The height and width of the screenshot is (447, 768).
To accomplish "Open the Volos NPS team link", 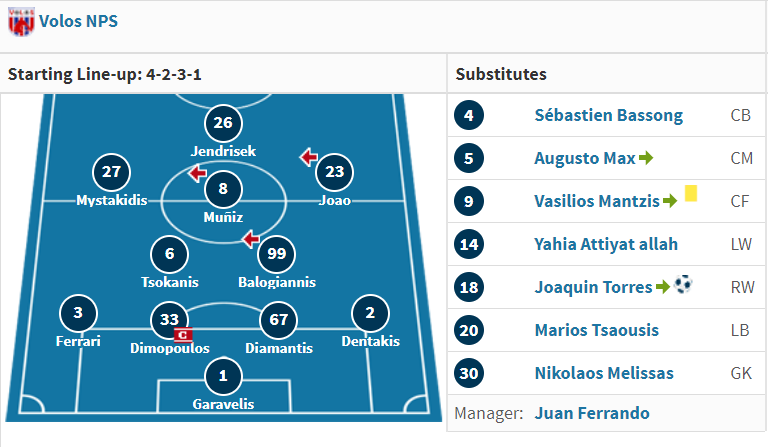I will [x=78, y=21].
